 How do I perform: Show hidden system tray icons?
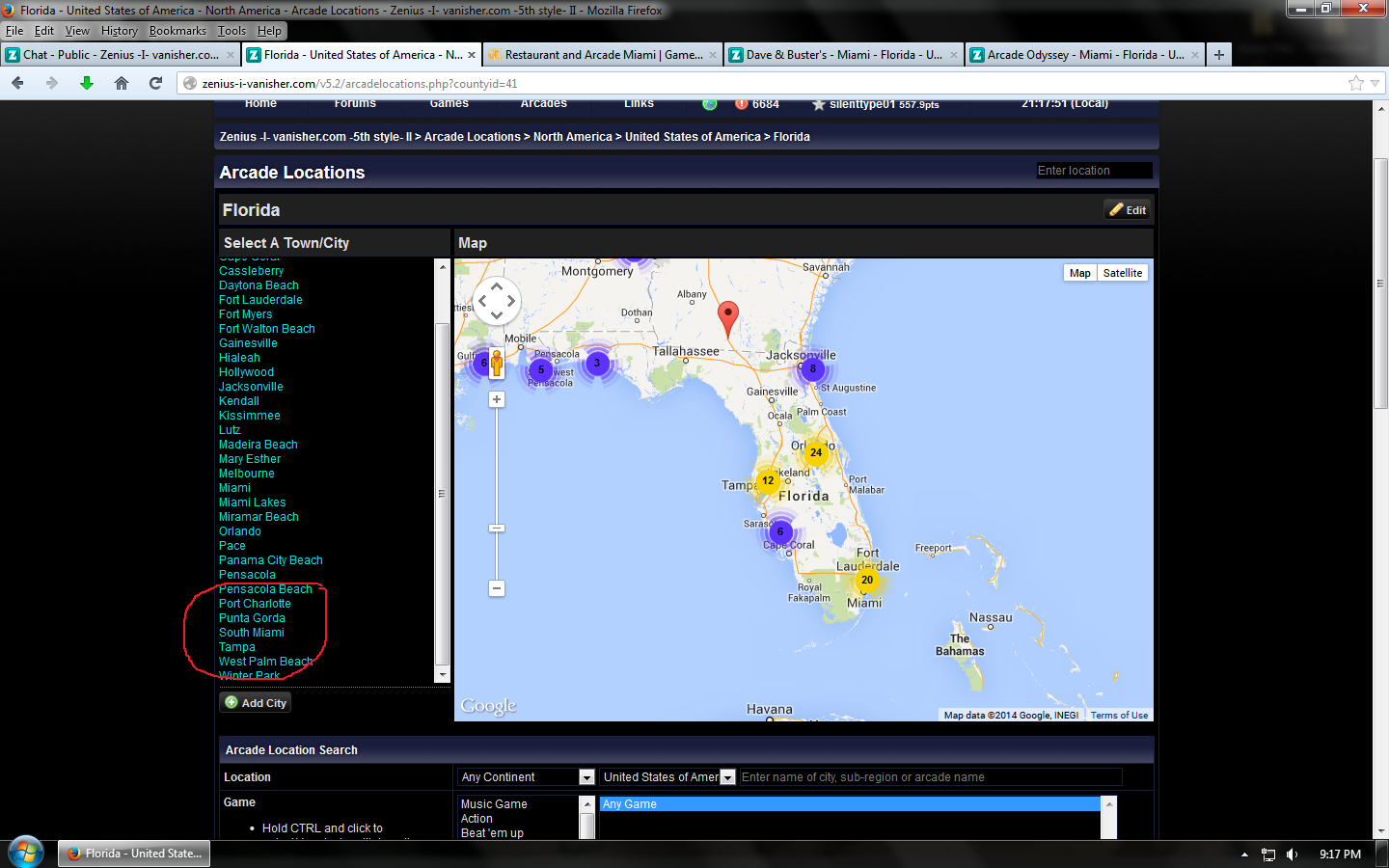1244,854
